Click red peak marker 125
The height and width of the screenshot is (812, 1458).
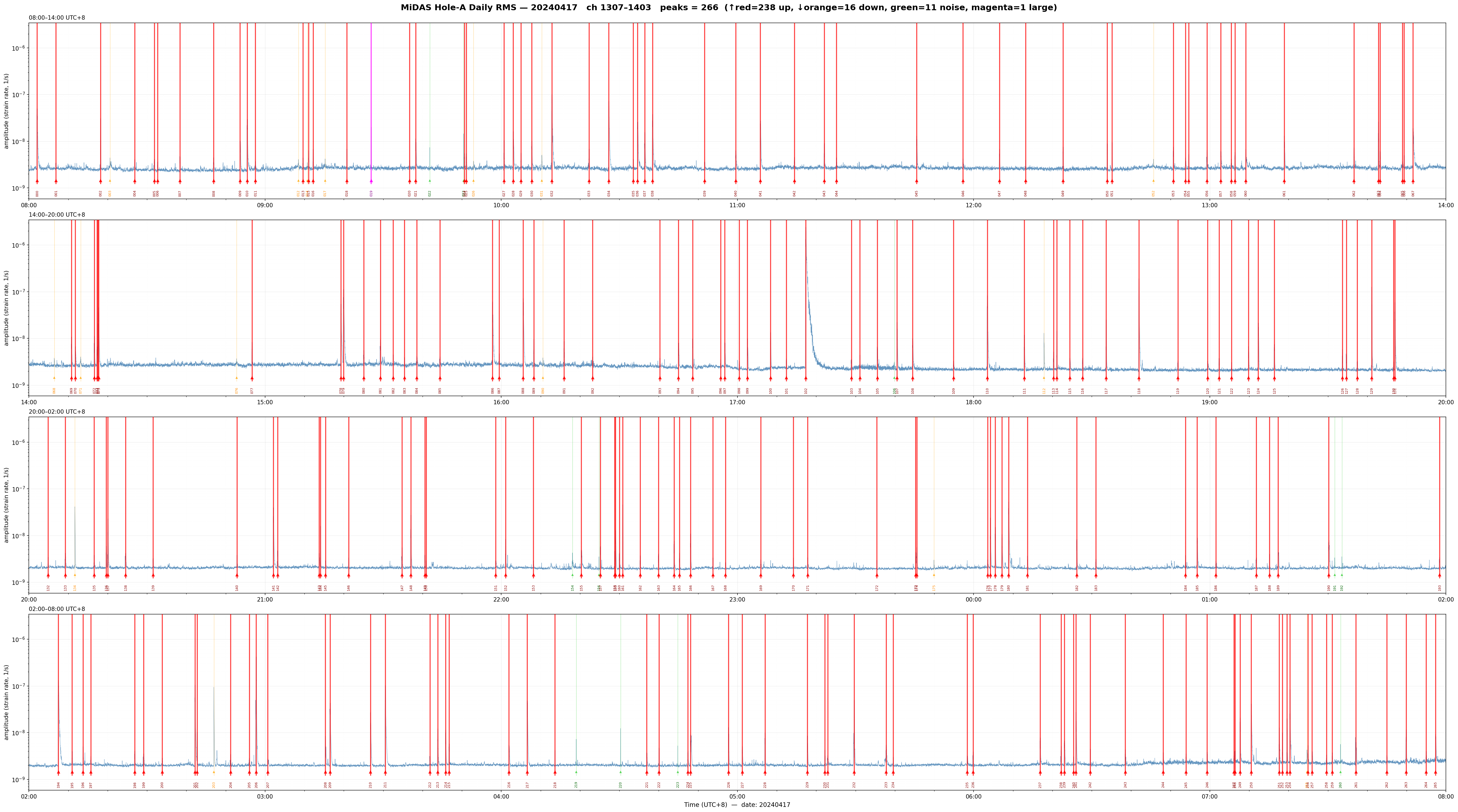point(1275,378)
